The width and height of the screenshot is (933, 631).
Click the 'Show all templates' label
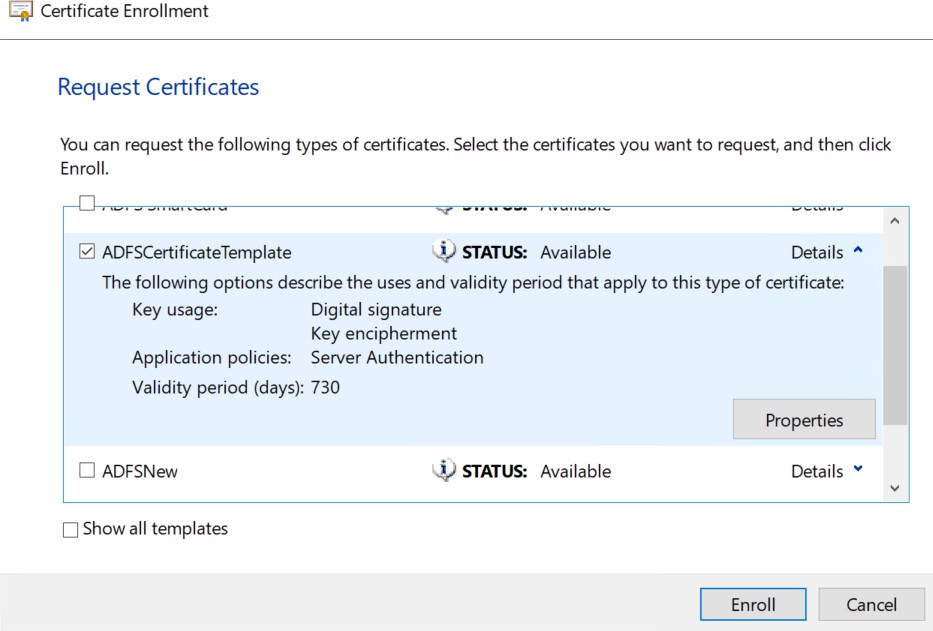[155, 529]
